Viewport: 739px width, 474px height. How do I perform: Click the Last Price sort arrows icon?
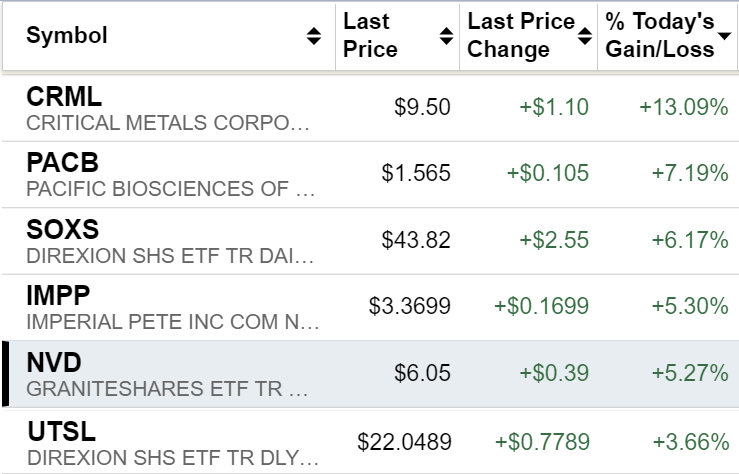coord(446,37)
